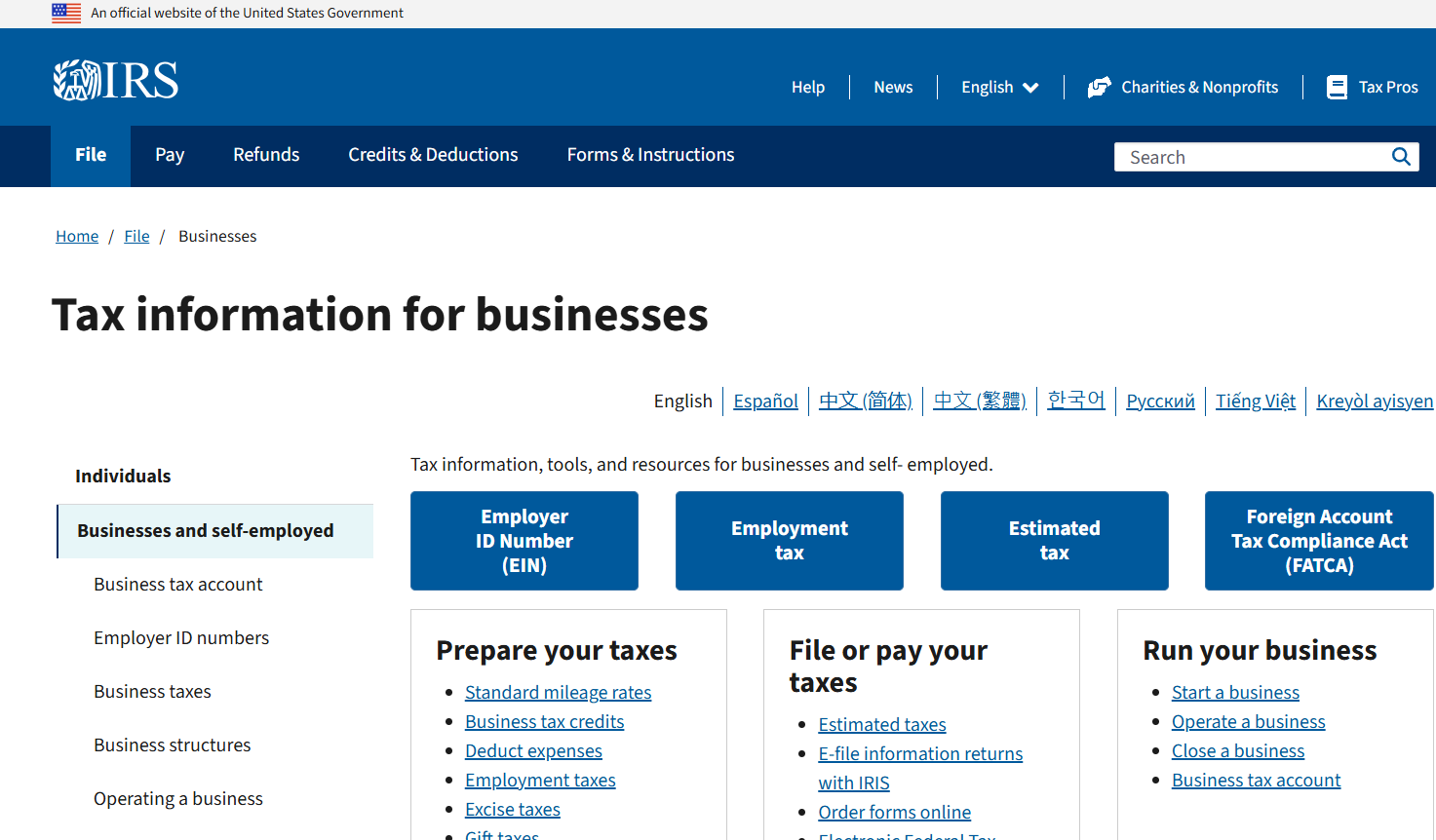Expand the English language dropdown
This screenshot has height=840, width=1436.
[999, 88]
